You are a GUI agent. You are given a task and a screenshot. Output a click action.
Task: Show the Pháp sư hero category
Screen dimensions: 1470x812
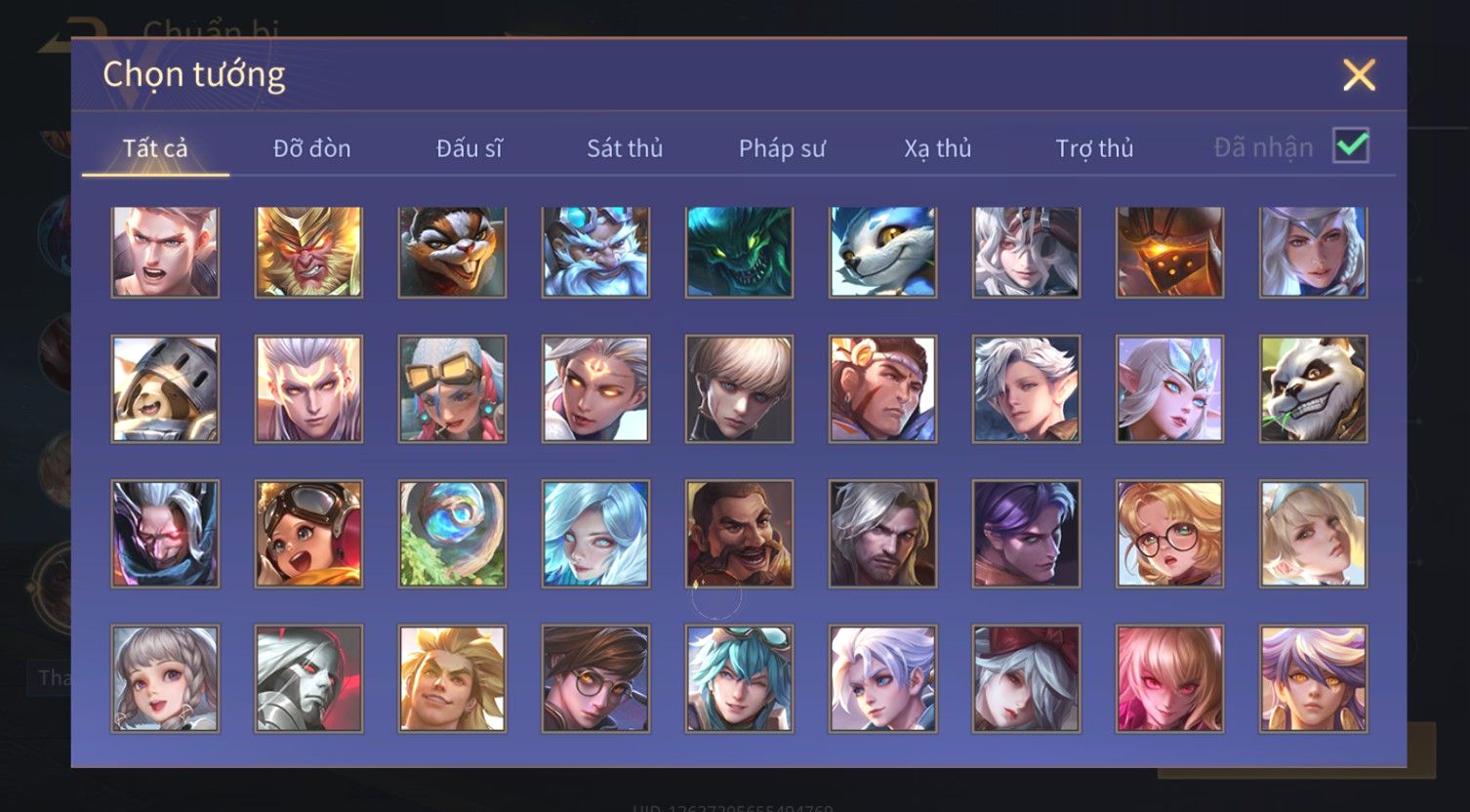782,148
